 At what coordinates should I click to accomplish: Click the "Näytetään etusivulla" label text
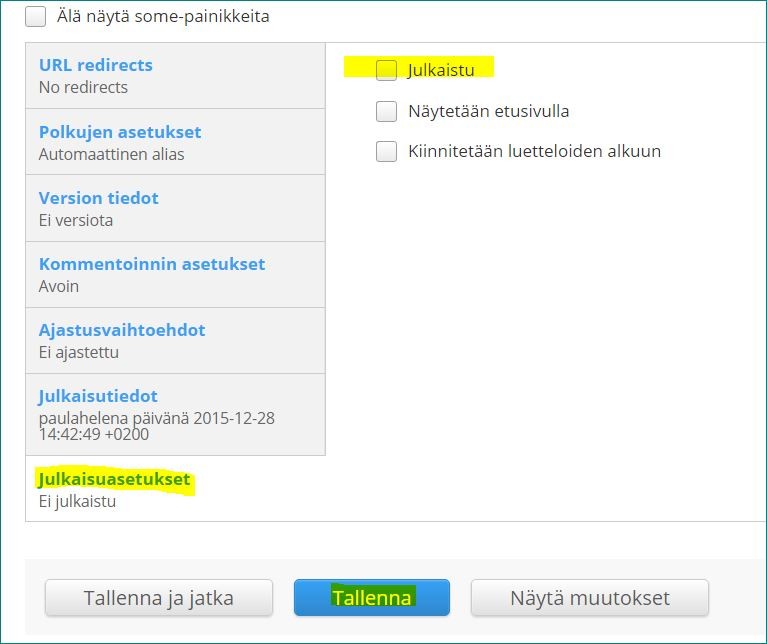click(488, 111)
